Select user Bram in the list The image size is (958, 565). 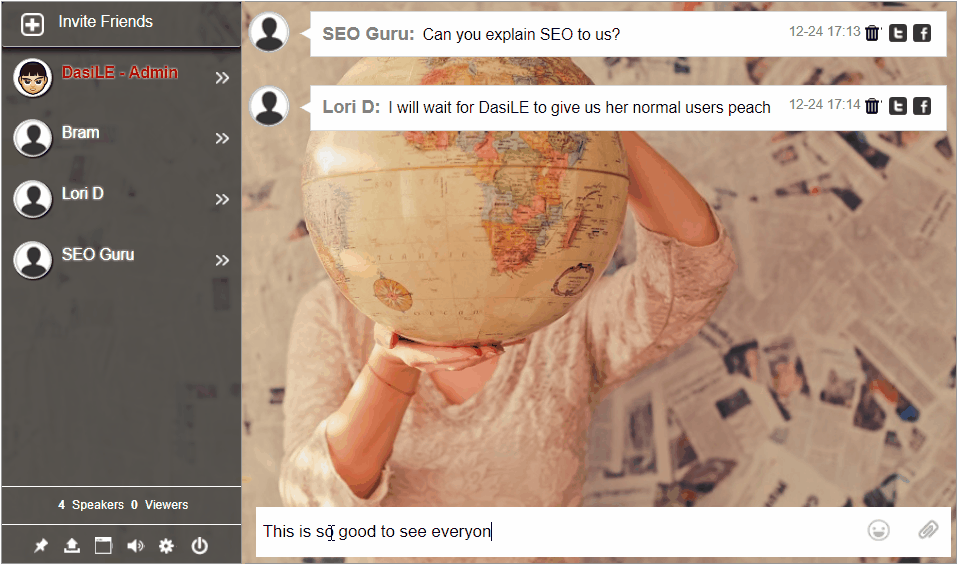click(x=80, y=133)
